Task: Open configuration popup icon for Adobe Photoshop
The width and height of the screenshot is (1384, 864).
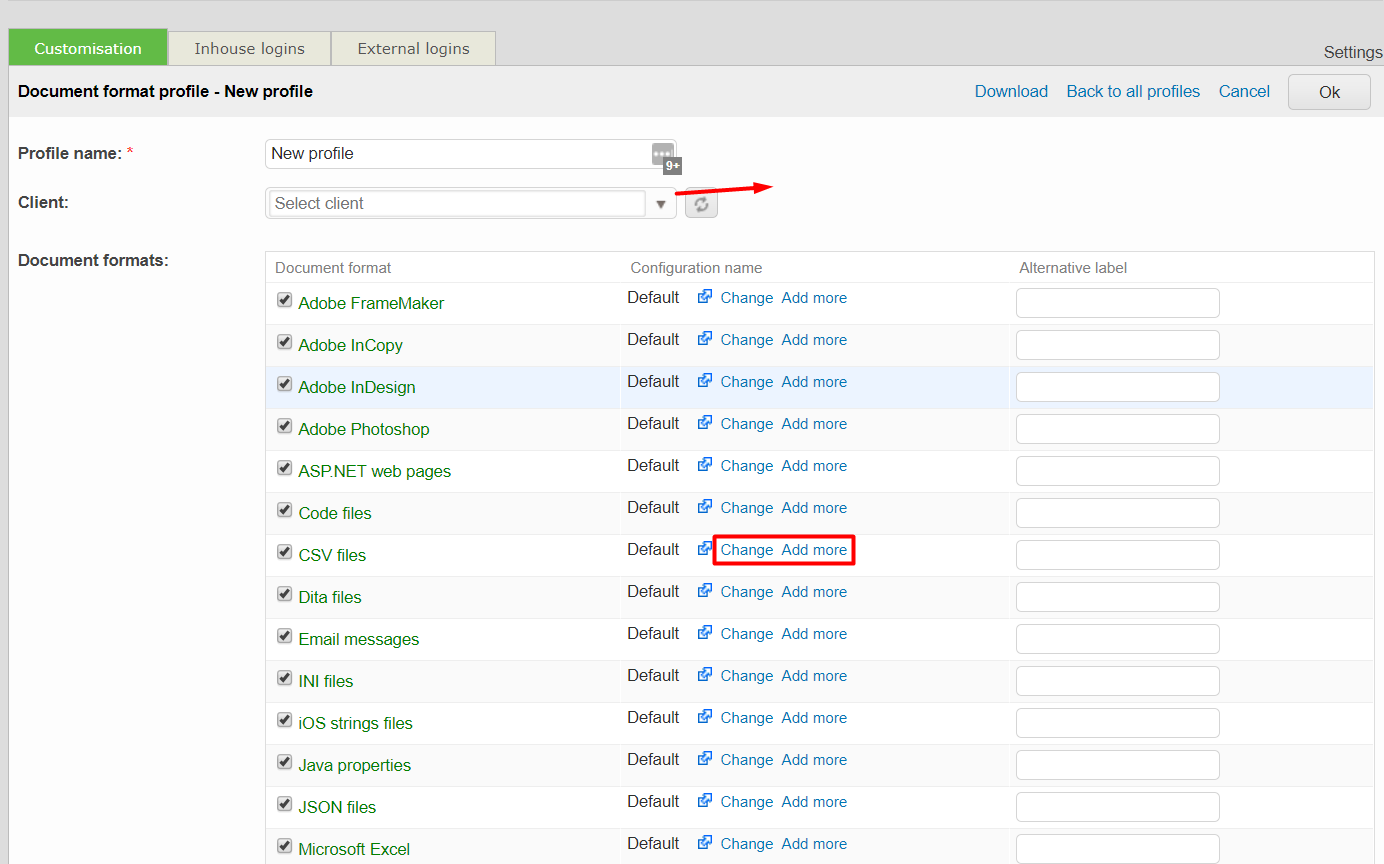Action: click(705, 423)
